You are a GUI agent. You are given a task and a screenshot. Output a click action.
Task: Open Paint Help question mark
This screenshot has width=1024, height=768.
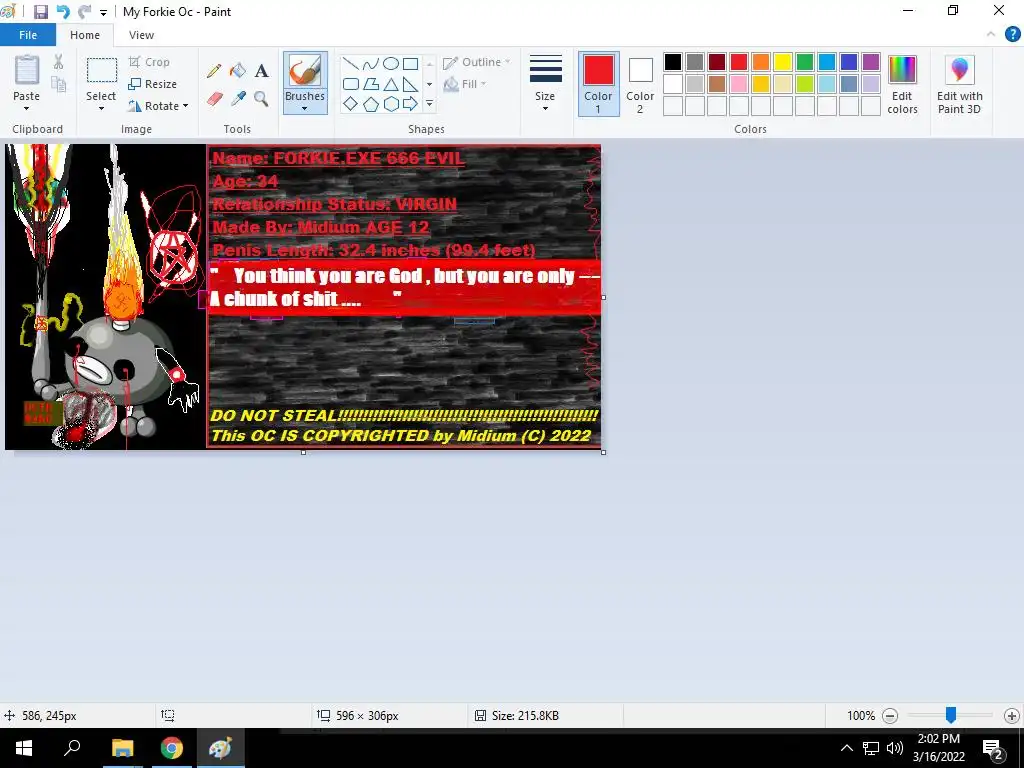[x=1012, y=35]
